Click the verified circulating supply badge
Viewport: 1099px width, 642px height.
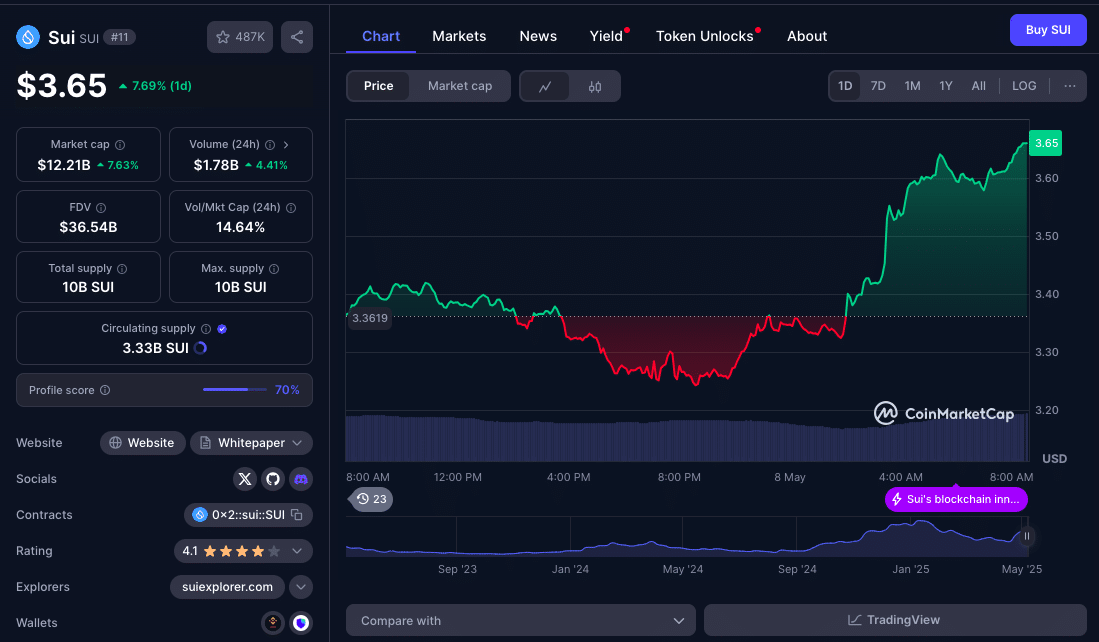click(x=222, y=329)
